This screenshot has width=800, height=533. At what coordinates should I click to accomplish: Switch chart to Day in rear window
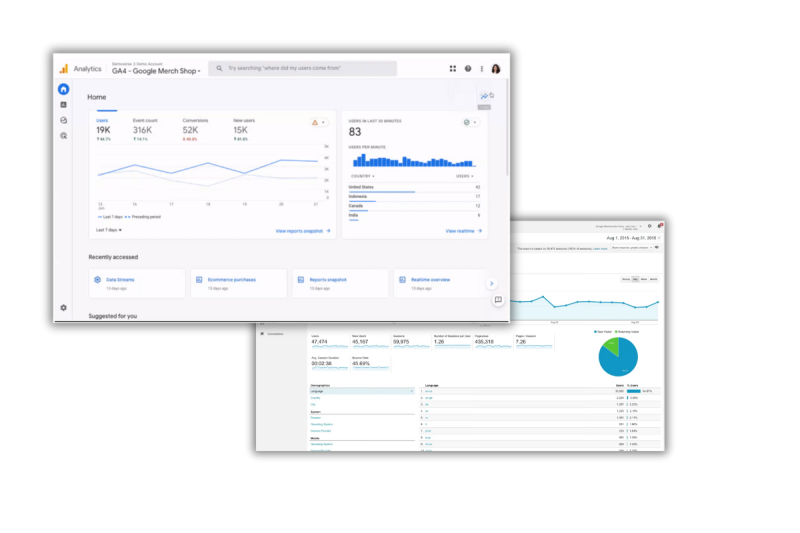(x=635, y=280)
